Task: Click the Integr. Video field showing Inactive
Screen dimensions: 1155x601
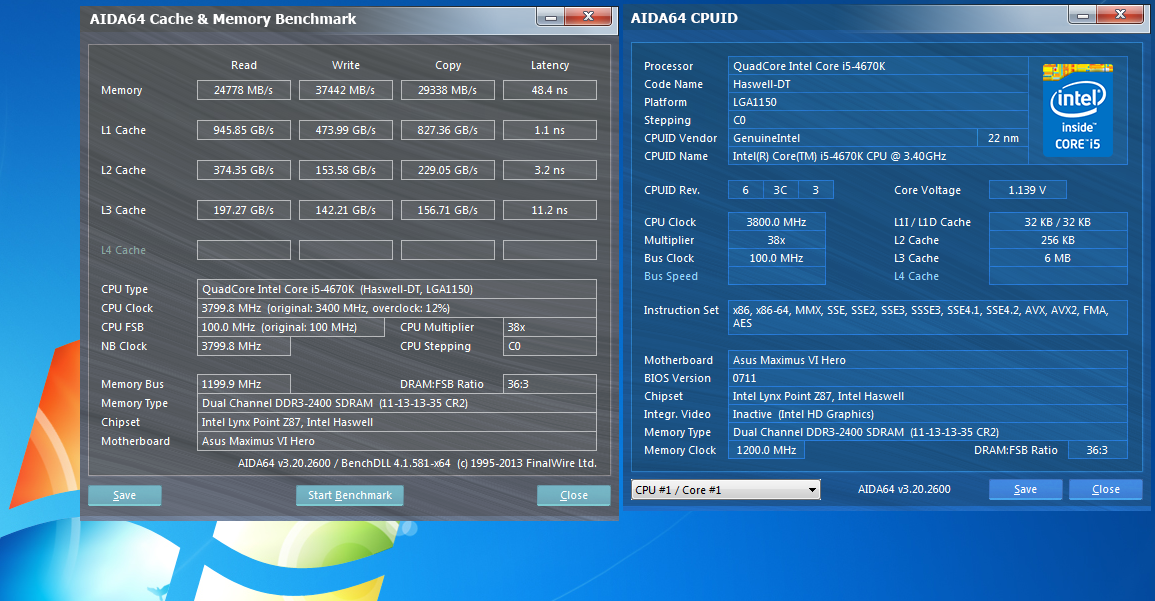Action: (927, 414)
